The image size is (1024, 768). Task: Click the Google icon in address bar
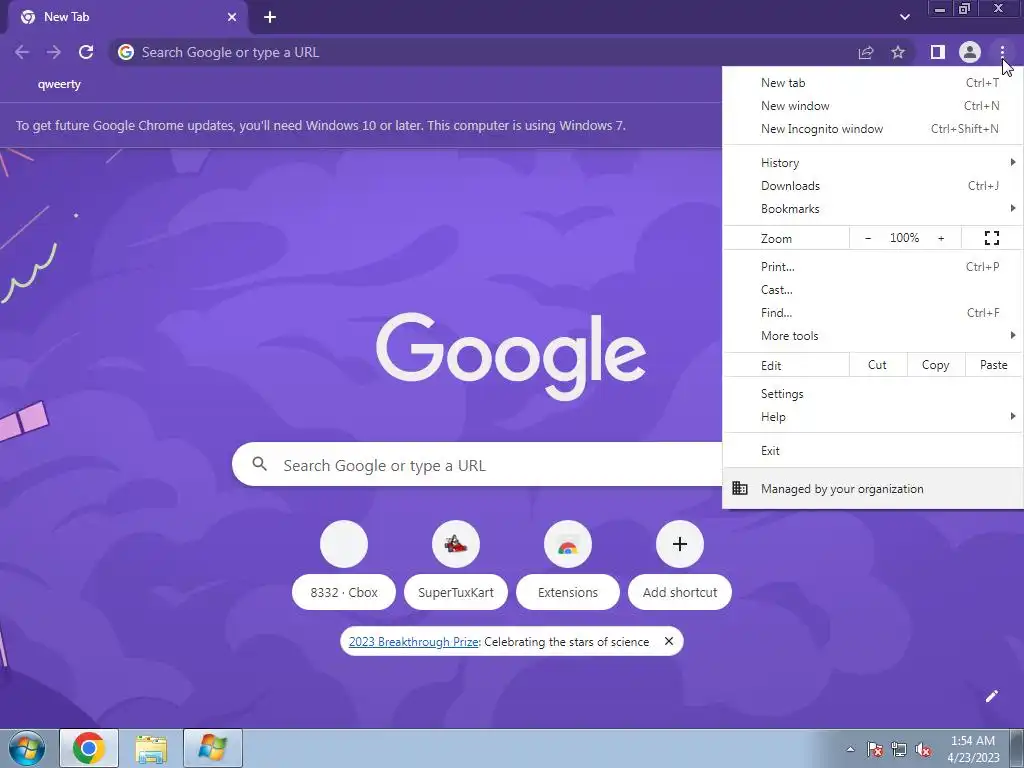click(126, 52)
